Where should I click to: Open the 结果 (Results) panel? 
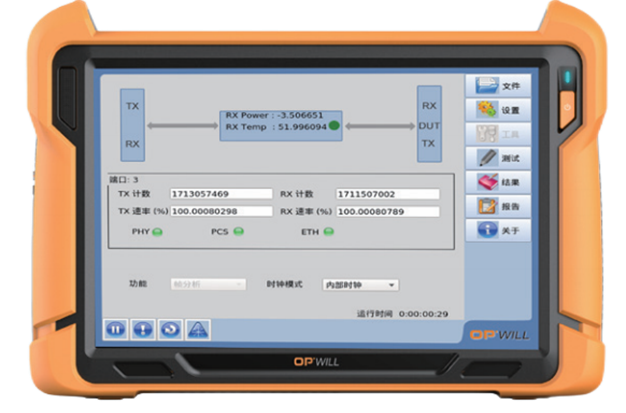coord(499,182)
